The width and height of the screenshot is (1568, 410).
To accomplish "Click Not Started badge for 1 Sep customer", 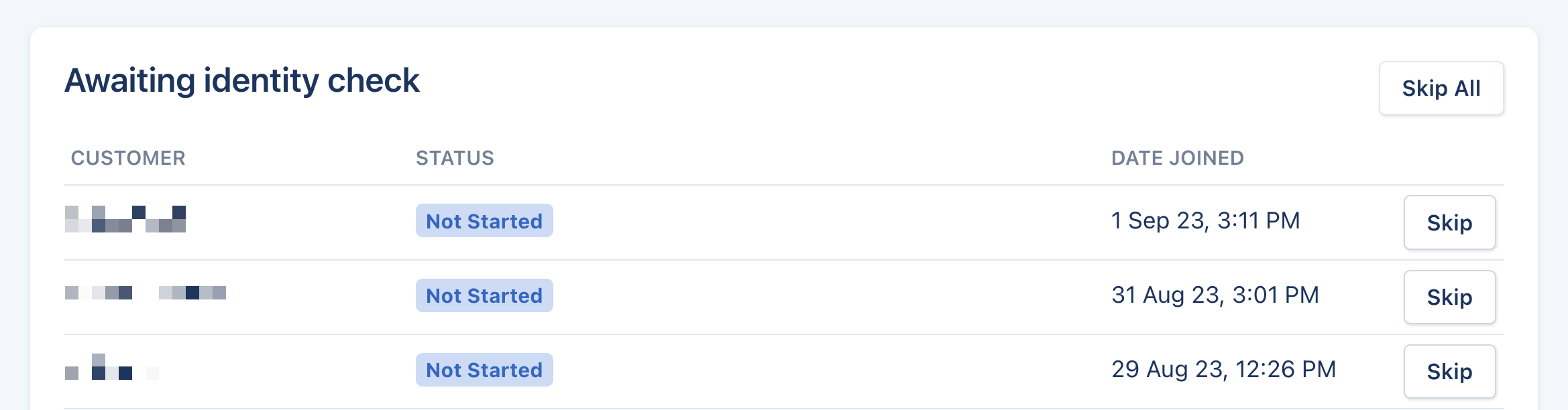I will click(x=484, y=221).
